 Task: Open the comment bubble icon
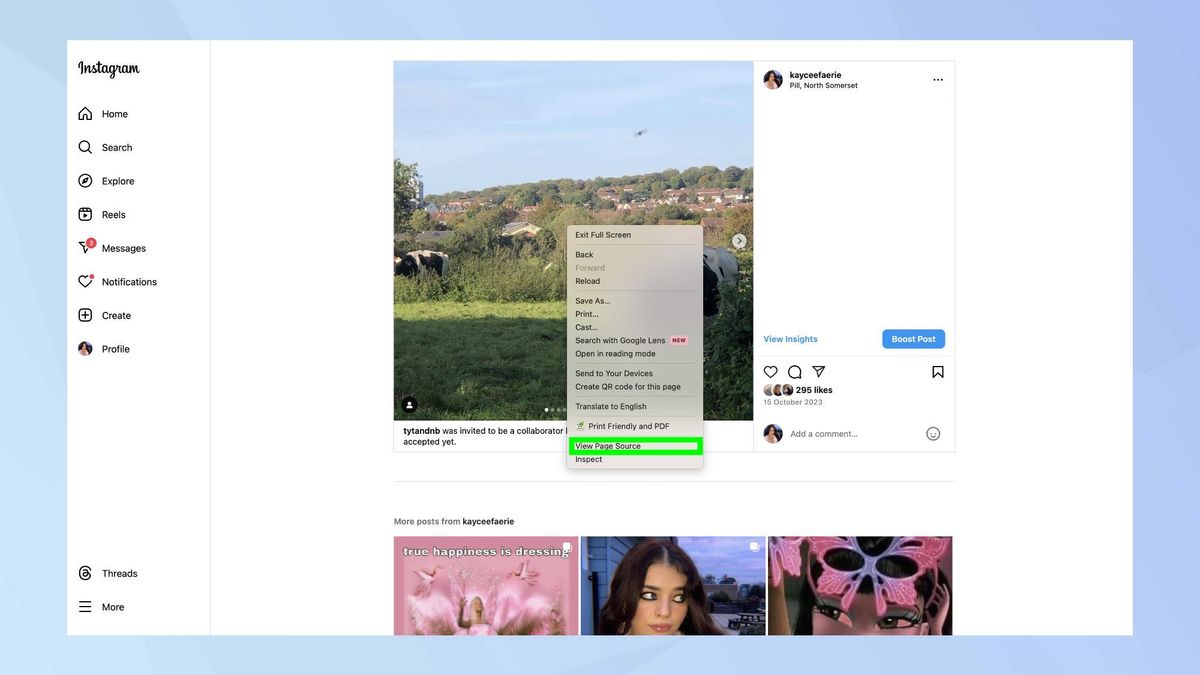(794, 371)
